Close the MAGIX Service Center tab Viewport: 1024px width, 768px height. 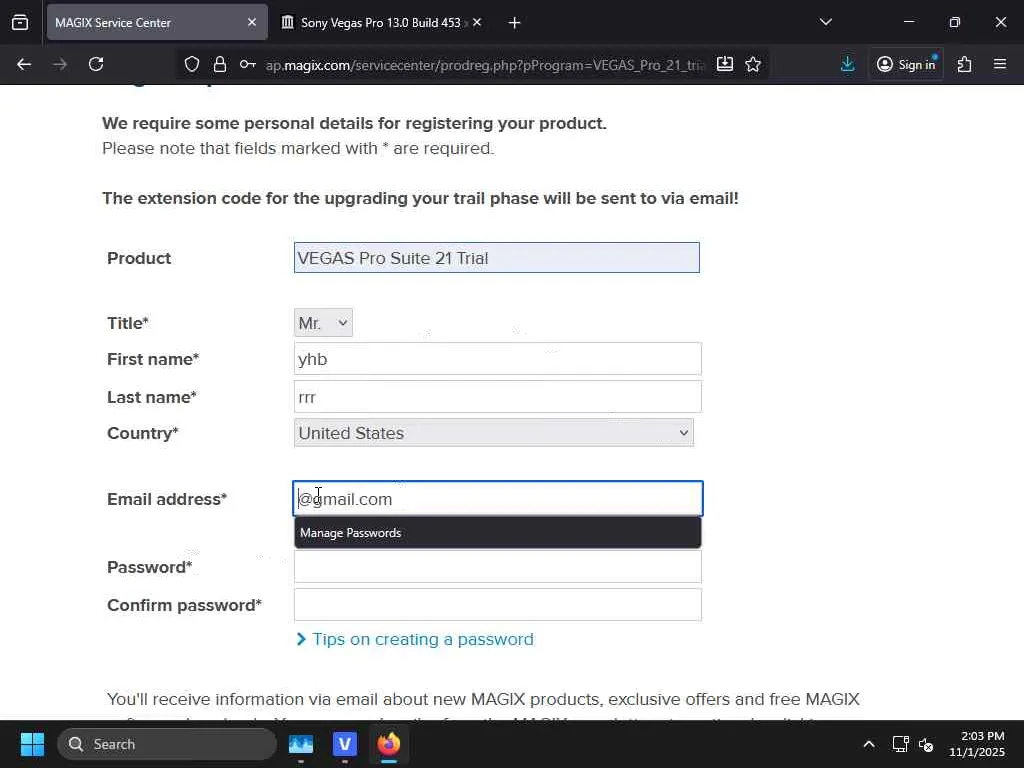coord(252,22)
